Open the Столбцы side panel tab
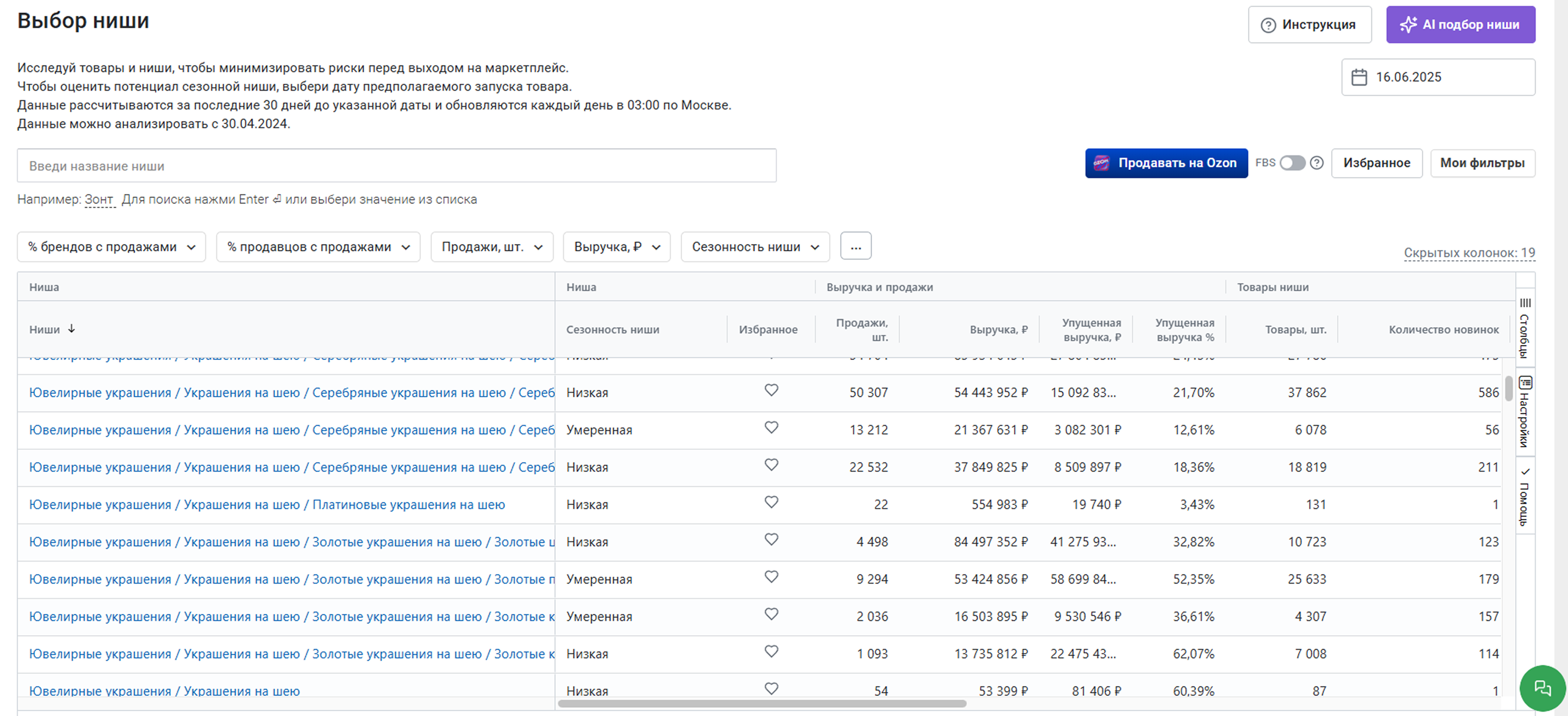 click(1525, 327)
